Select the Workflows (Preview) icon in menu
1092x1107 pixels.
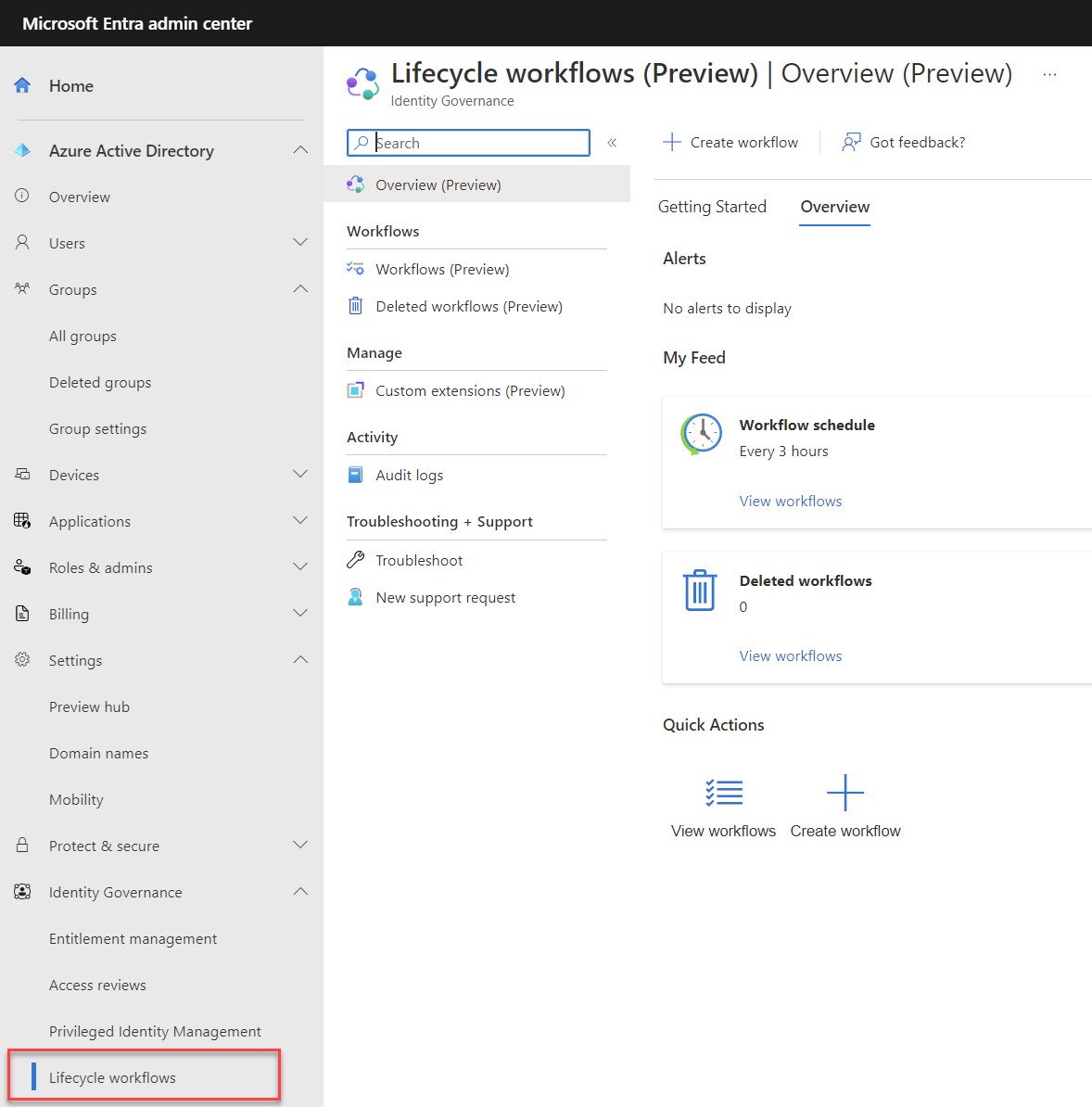(355, 268)
